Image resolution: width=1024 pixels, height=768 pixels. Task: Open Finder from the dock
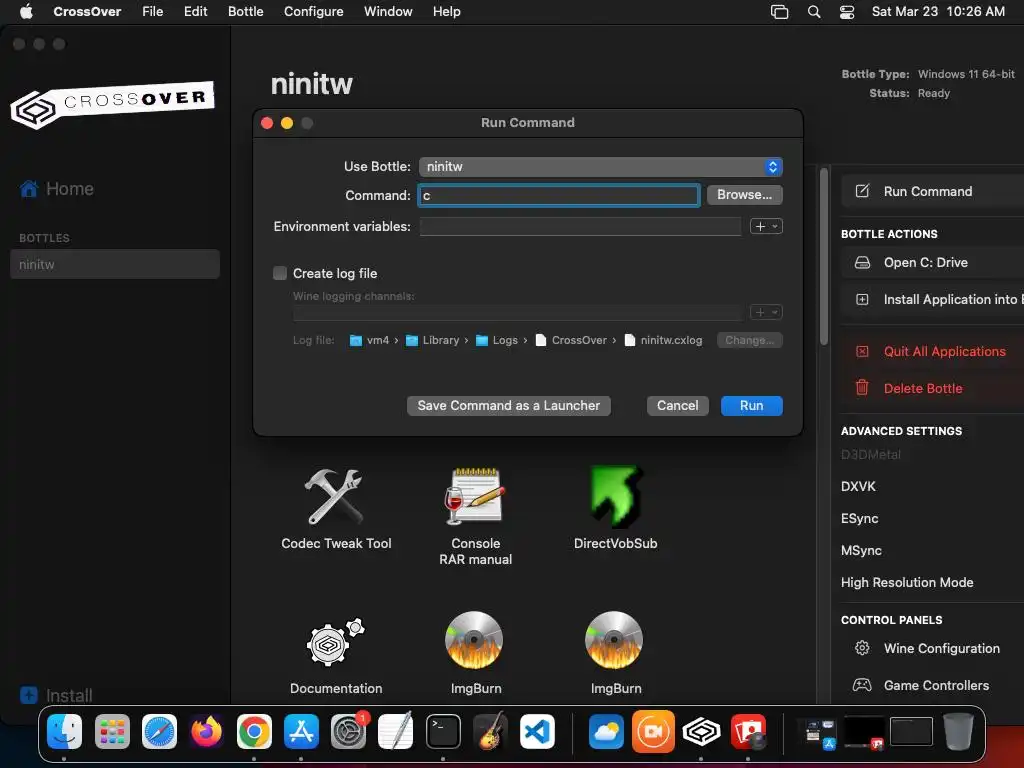coord(65,731)
